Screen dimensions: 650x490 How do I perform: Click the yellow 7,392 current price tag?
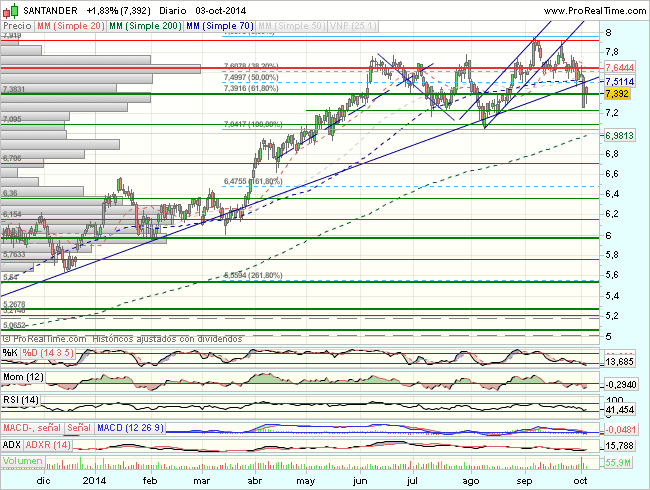(x=617, y=94)
